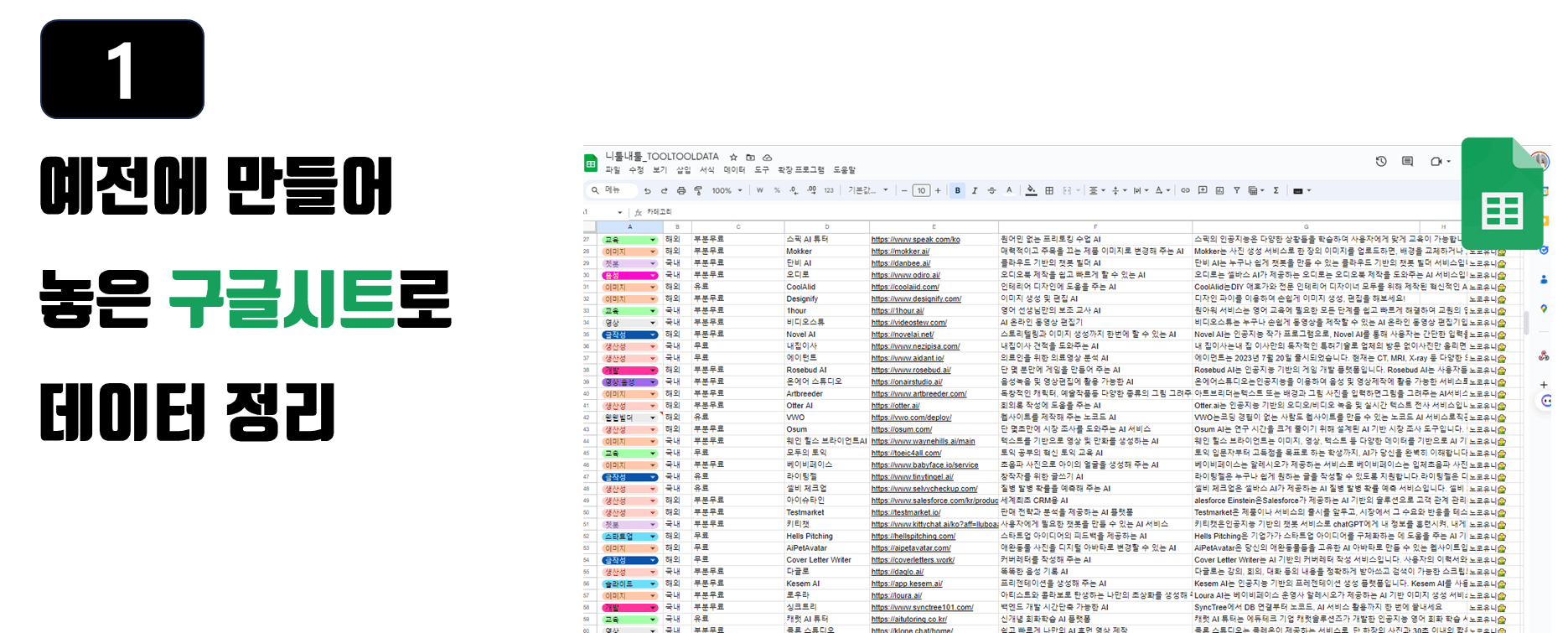Viewport: 1568px width, 633px height.
Task: Create a filter
Action: coord(1236,190)
